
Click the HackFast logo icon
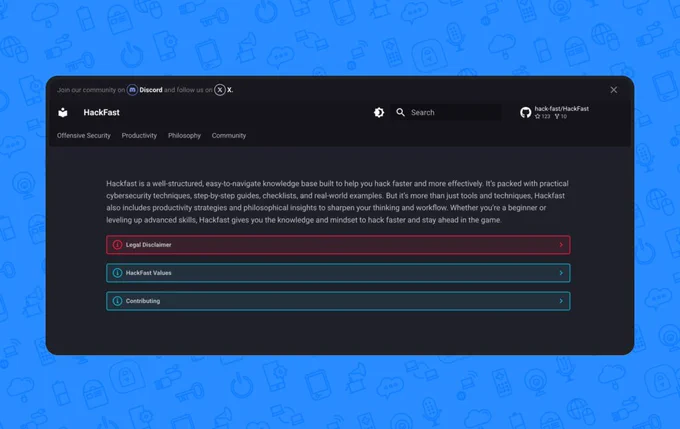63,112
